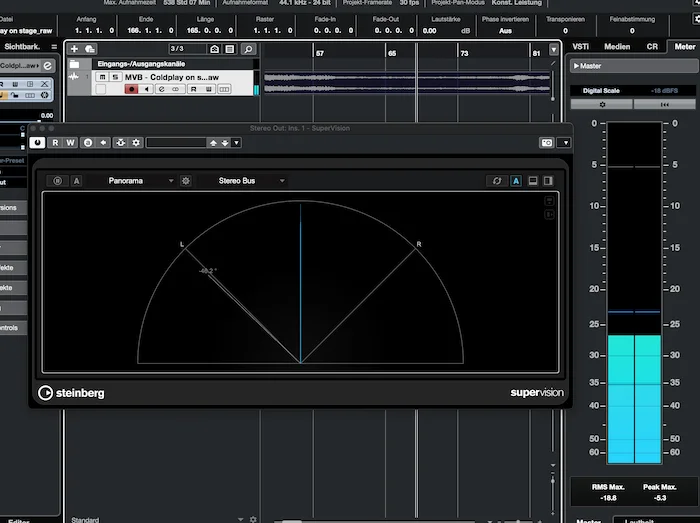Viewport: 700px width, 523px height.
Task: Select the Sichtbark. tab
Action: pyautogui.click(x=22, y=46)
